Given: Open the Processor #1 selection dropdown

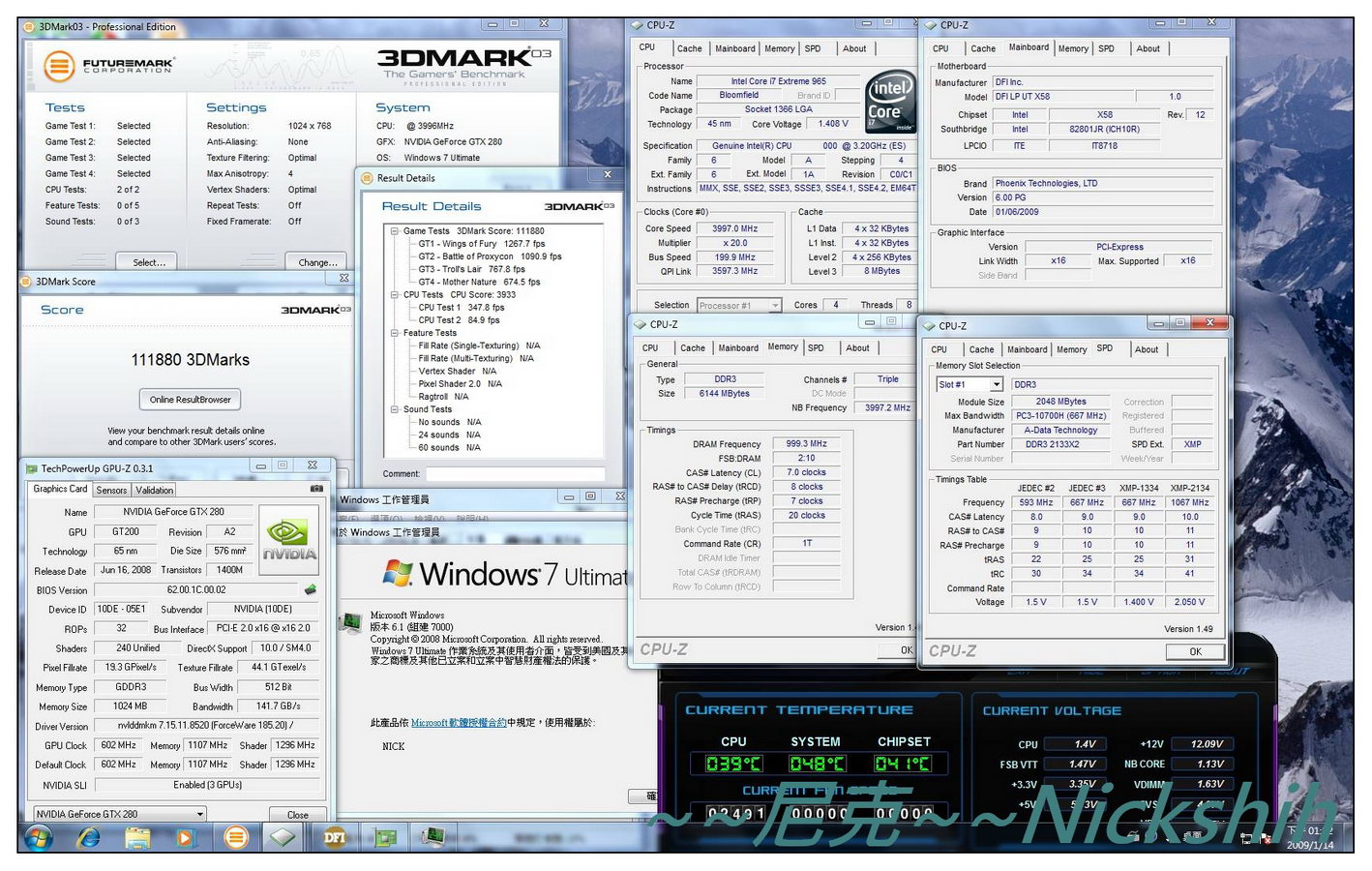Looking at the screenshot, I should click(x=776, y=306).
